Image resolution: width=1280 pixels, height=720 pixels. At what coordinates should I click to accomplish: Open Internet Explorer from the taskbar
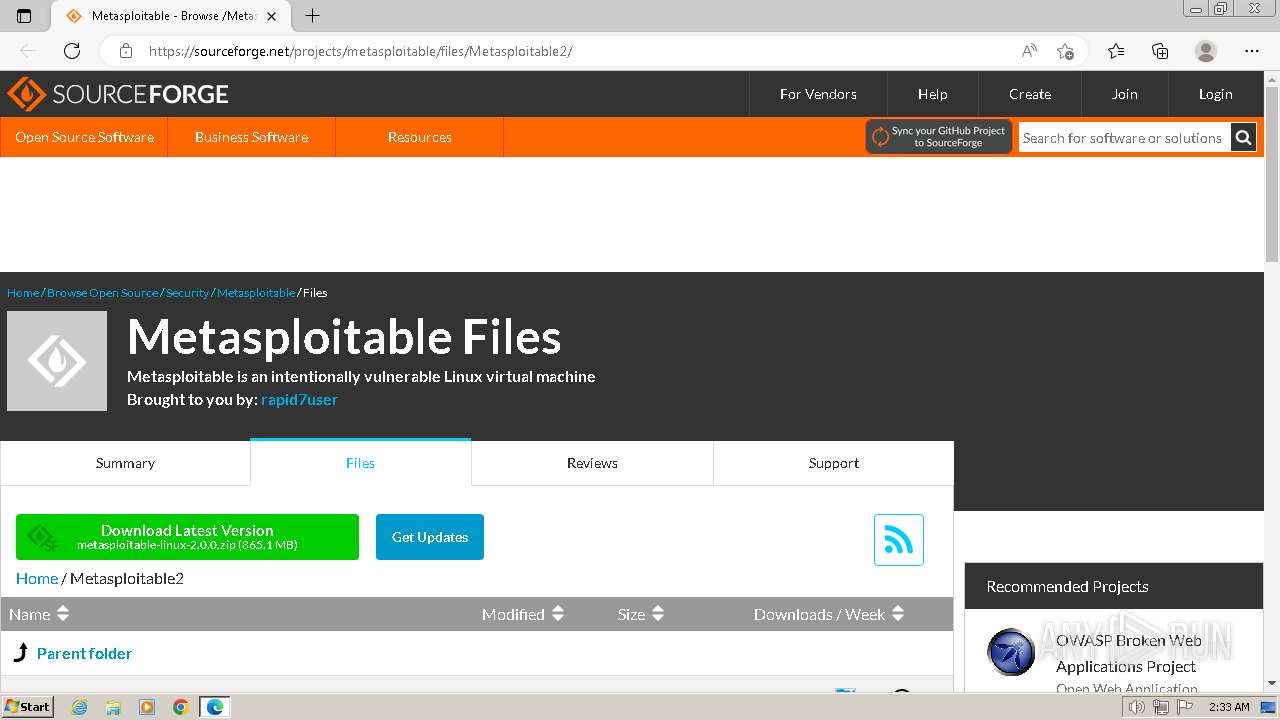80,707
